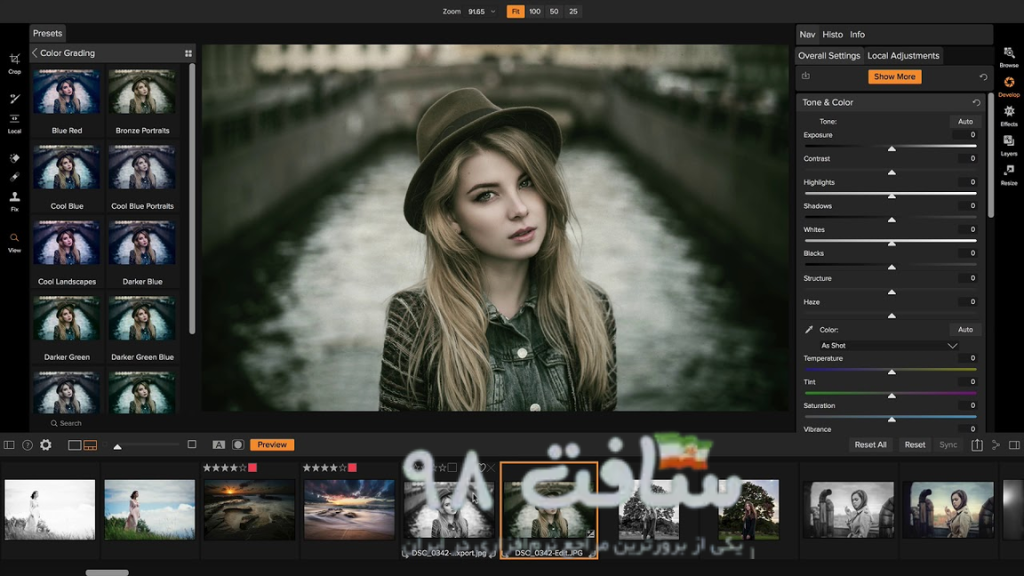Switch to filmstrip view

91,445
